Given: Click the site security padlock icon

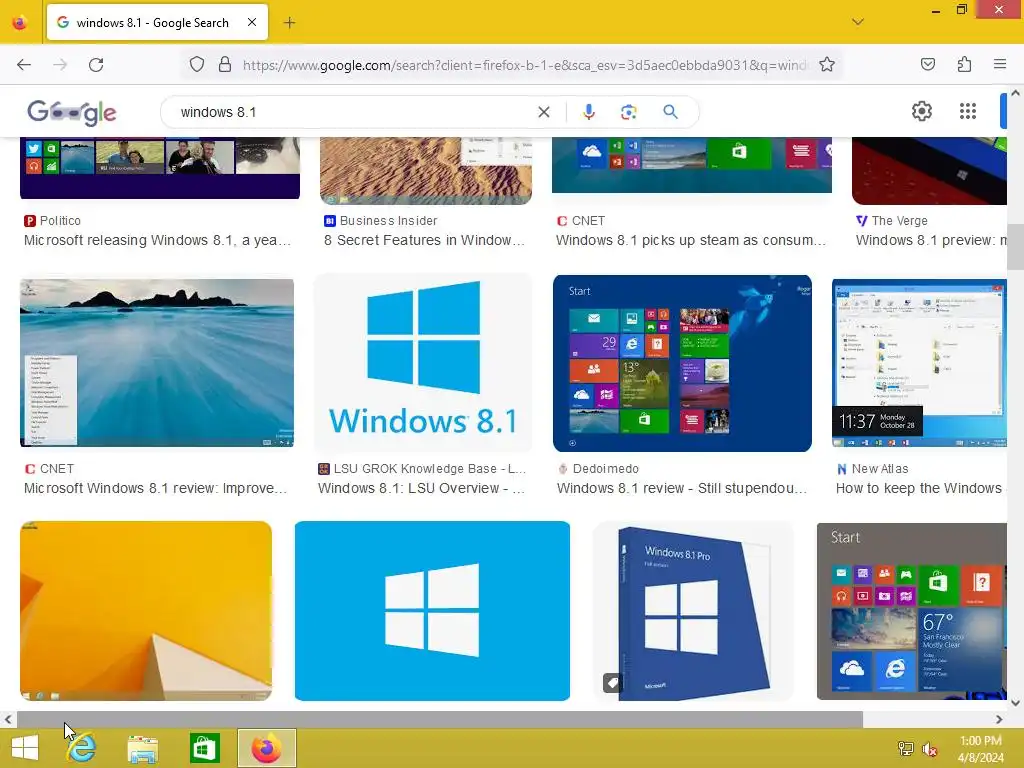Looking at the screenshot, I should coord(225,65).
